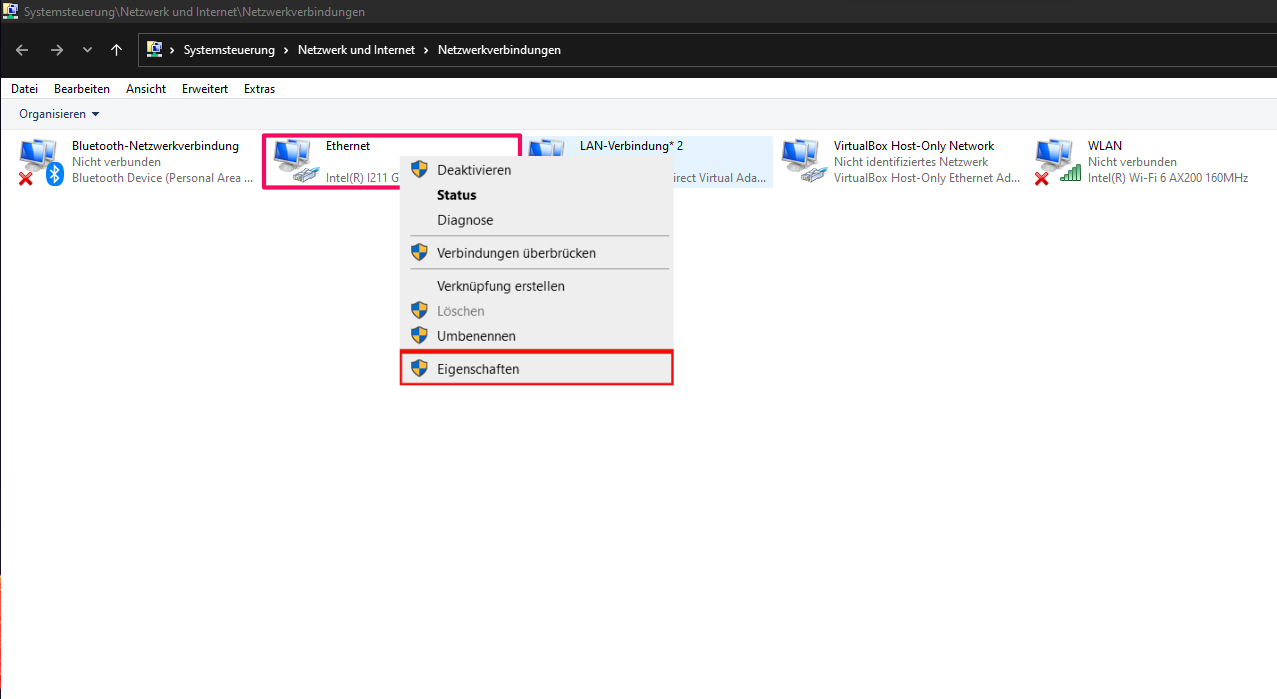This screenshot has width=1277, height=699.
Task: Choose Umbenennen from the context menu
Action: (x=476, y=336)
